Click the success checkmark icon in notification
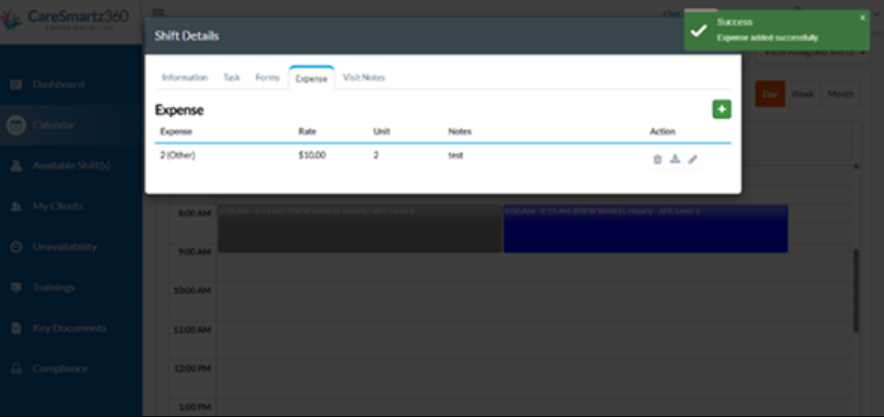Screen dimensions: 884x417 tap(699, 30)
